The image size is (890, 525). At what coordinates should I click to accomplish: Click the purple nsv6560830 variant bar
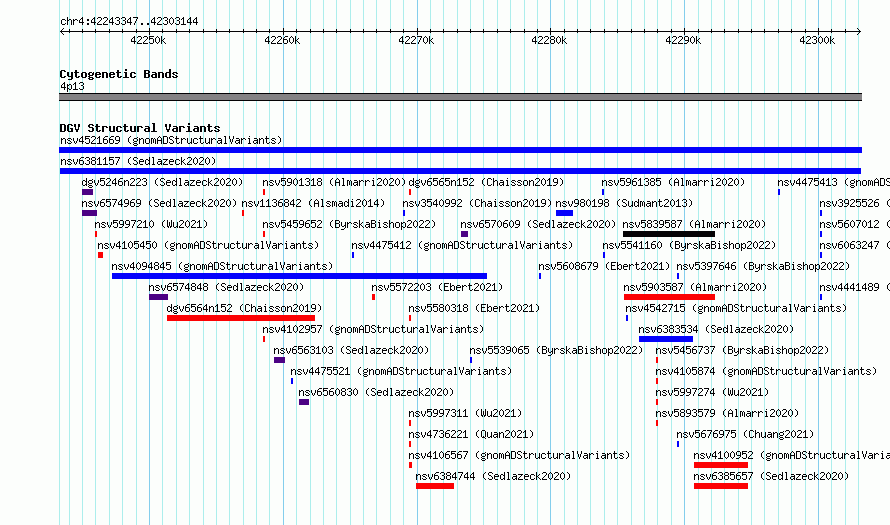click(304, 402)
